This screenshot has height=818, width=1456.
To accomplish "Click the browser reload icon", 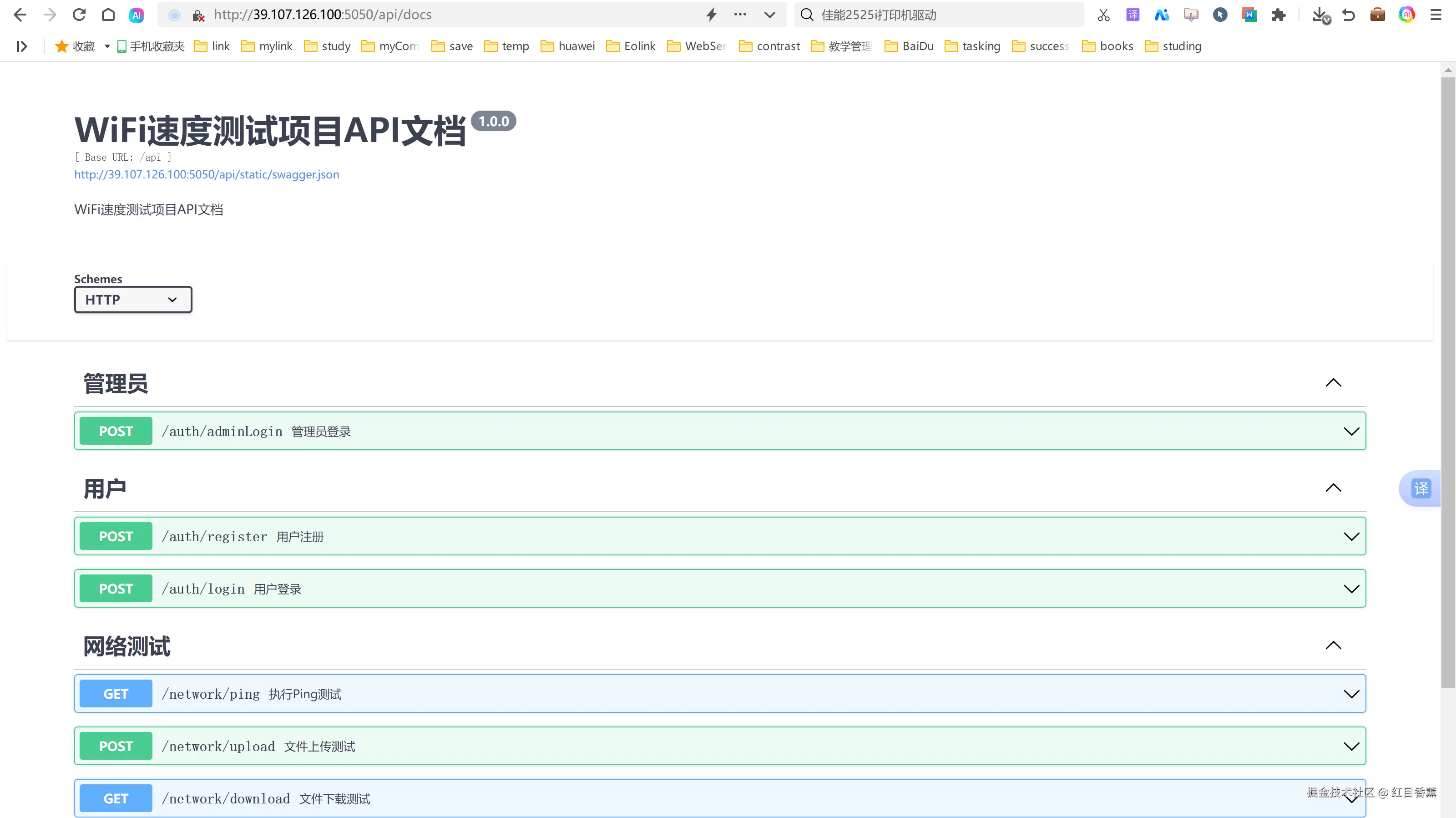I will [x=79, y=15].
